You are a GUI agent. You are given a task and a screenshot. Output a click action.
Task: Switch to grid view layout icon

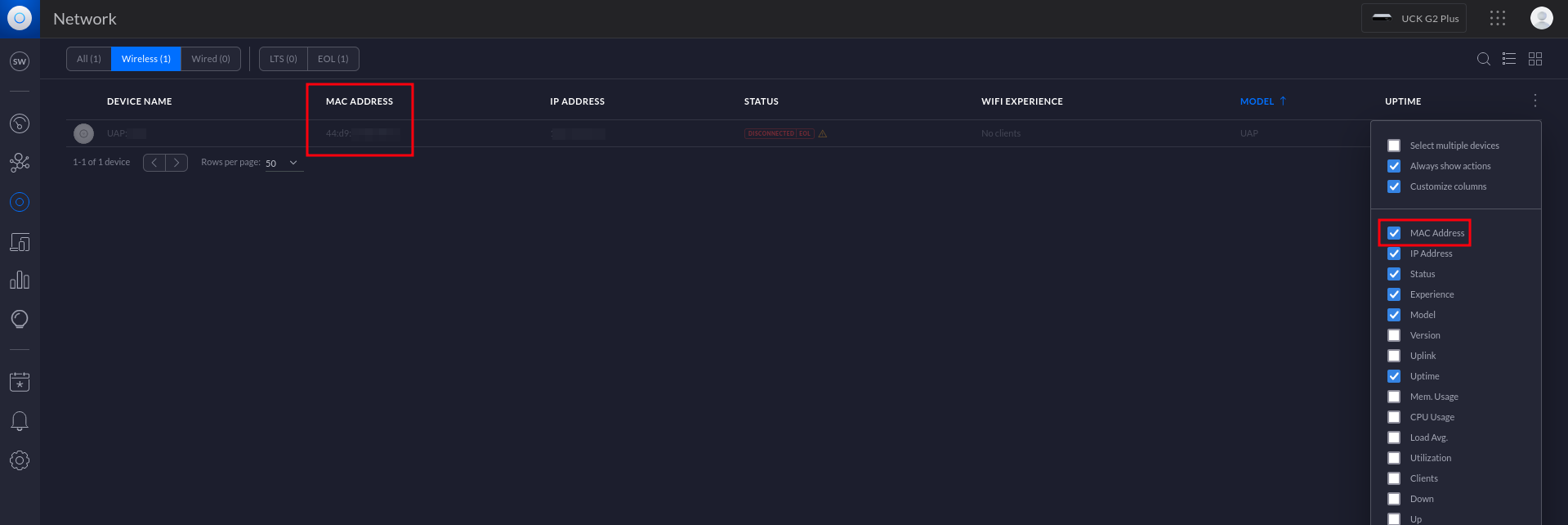pyautogui.click(x=1535, y=59)
